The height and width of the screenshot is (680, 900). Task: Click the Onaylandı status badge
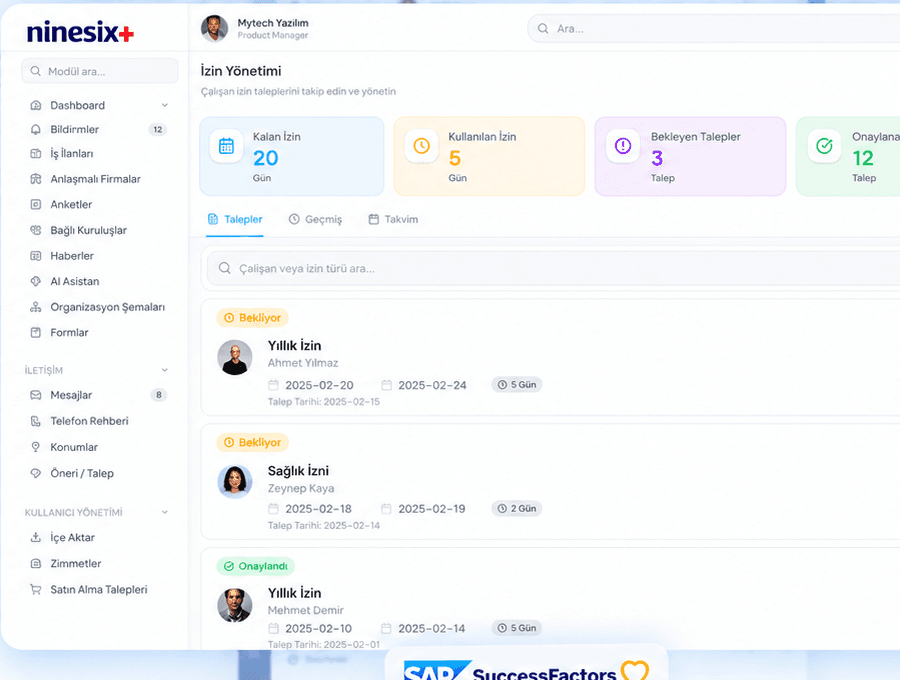(255, 566)
